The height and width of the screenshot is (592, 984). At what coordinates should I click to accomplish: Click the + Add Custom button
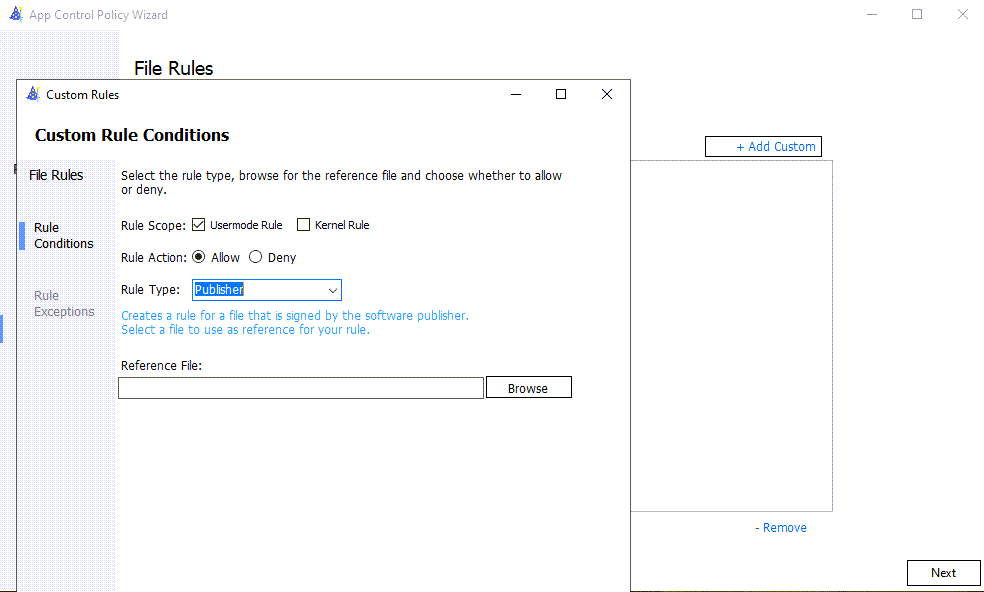763,146
